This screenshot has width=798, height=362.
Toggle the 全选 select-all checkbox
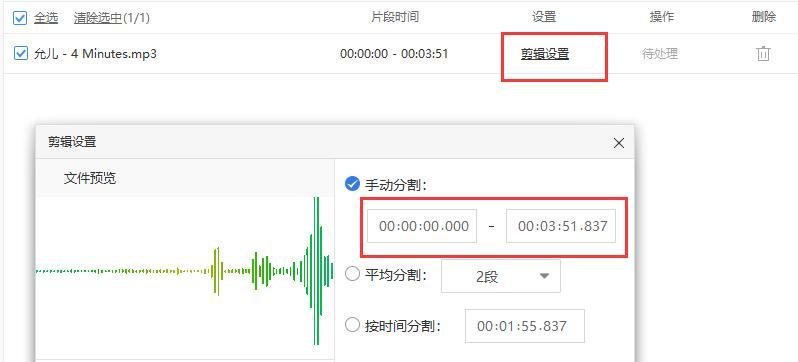tap(20, 18)
